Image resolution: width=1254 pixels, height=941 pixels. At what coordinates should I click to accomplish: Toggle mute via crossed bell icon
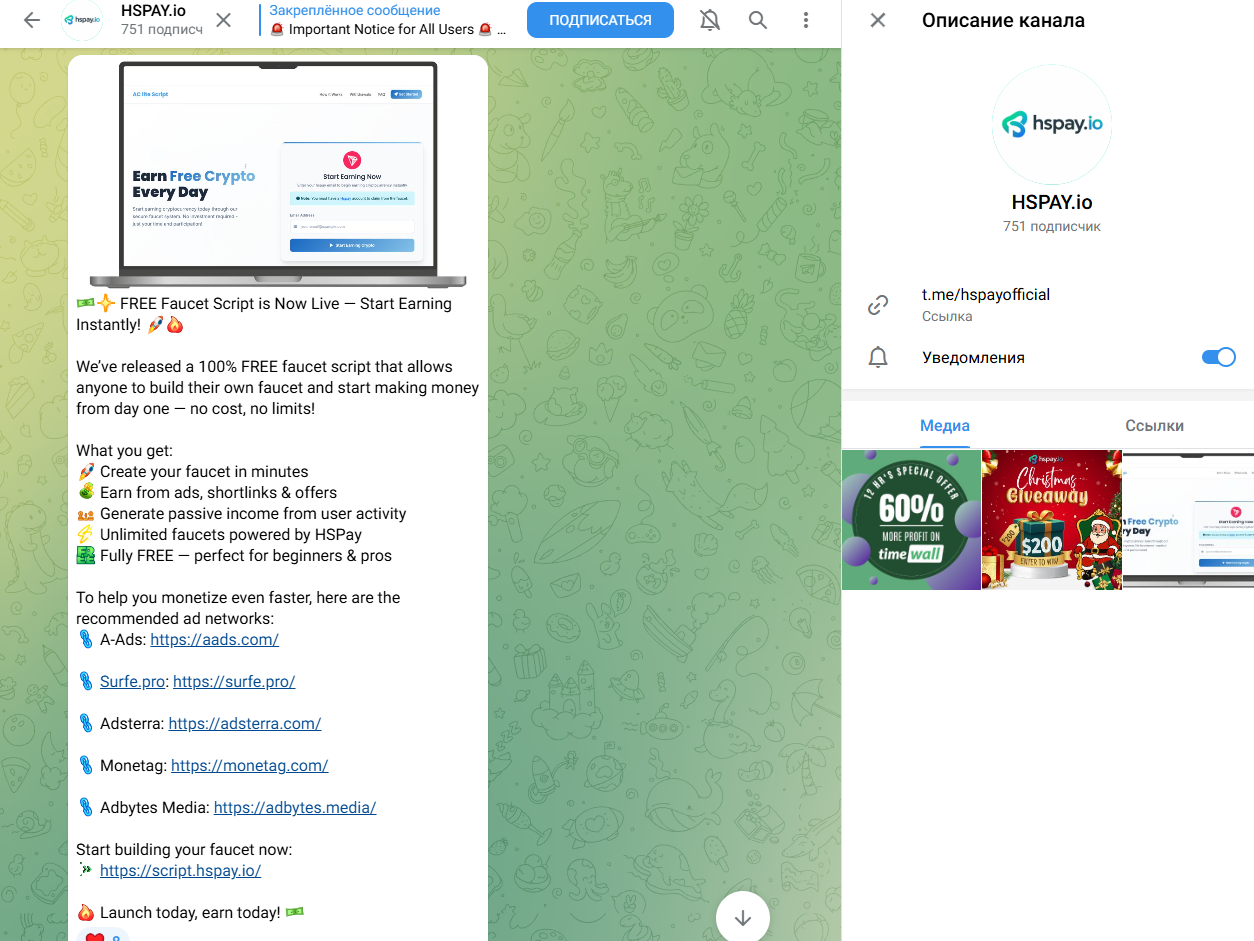point(710,20)
